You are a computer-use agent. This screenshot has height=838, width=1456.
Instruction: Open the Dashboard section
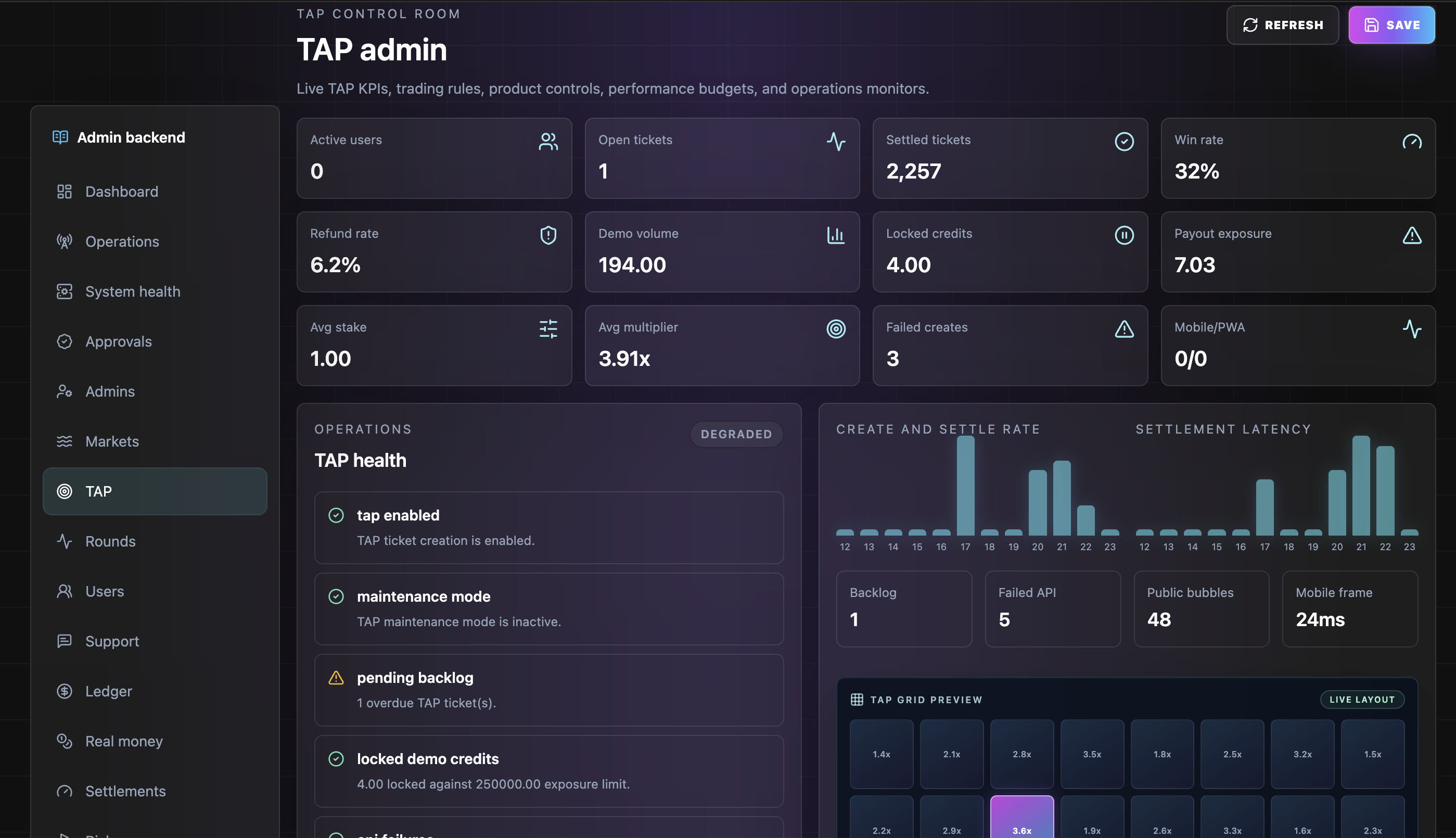pos(155,192)
